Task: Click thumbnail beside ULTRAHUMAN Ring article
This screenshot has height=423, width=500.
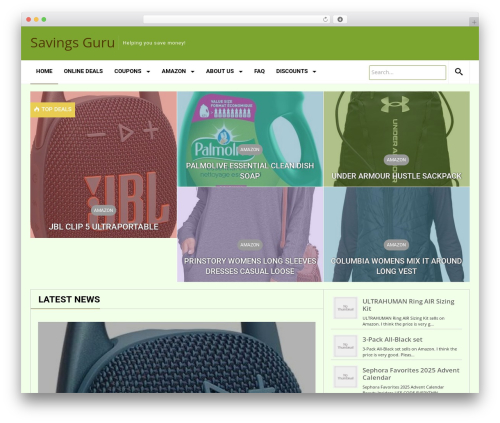Action: [x=345, y=308]
